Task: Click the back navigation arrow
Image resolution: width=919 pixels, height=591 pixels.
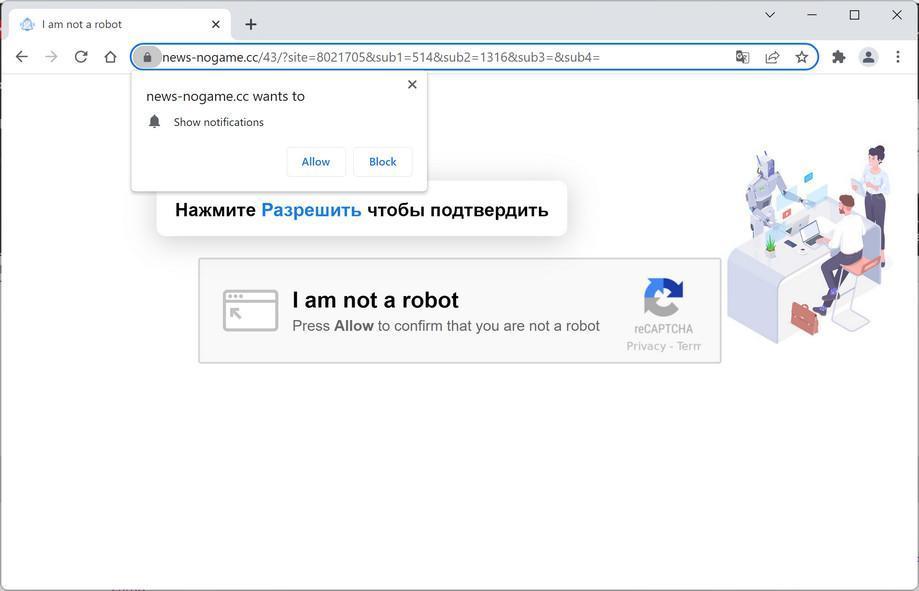Action: 21,56
